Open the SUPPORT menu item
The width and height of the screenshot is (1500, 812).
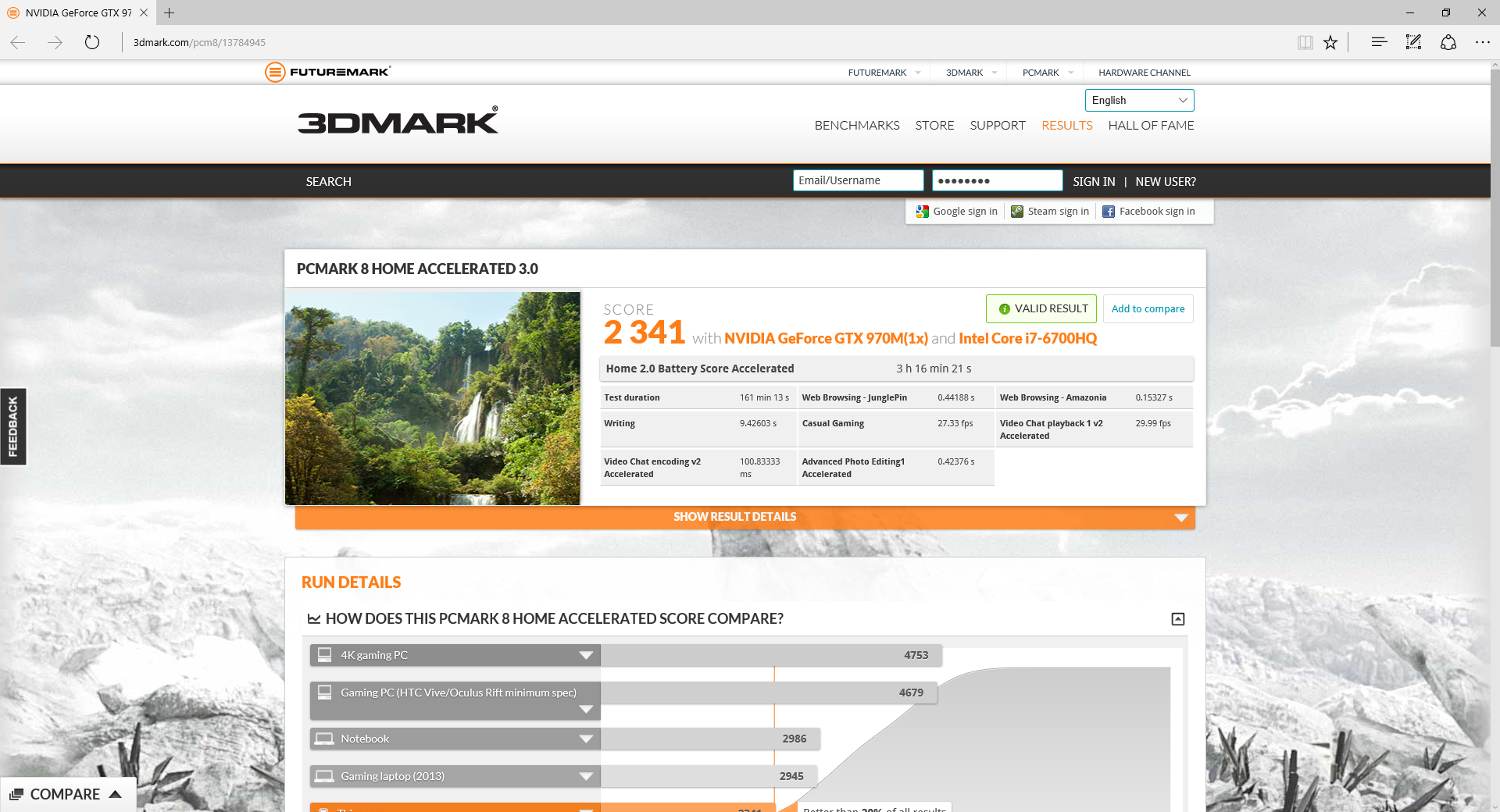(x=998, y=125)
